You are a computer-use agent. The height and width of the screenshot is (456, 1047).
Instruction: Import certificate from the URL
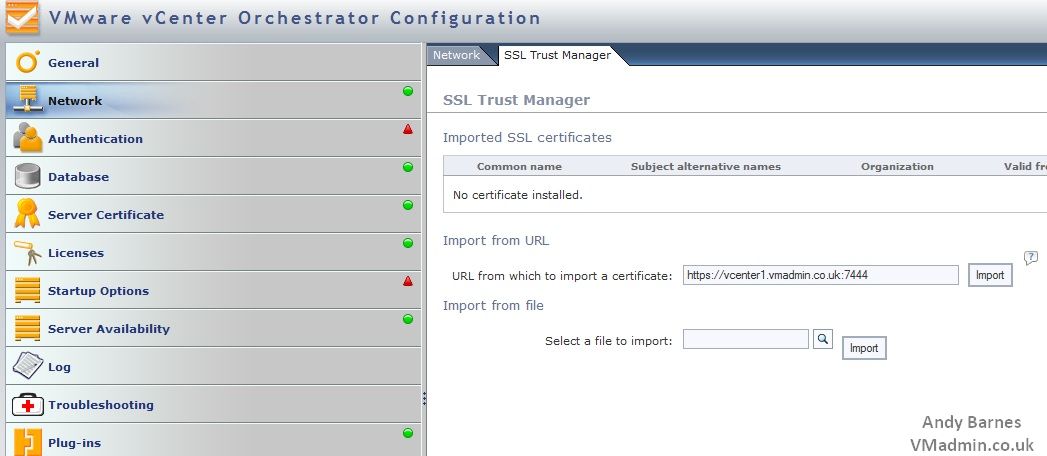(x=989, y=275)
